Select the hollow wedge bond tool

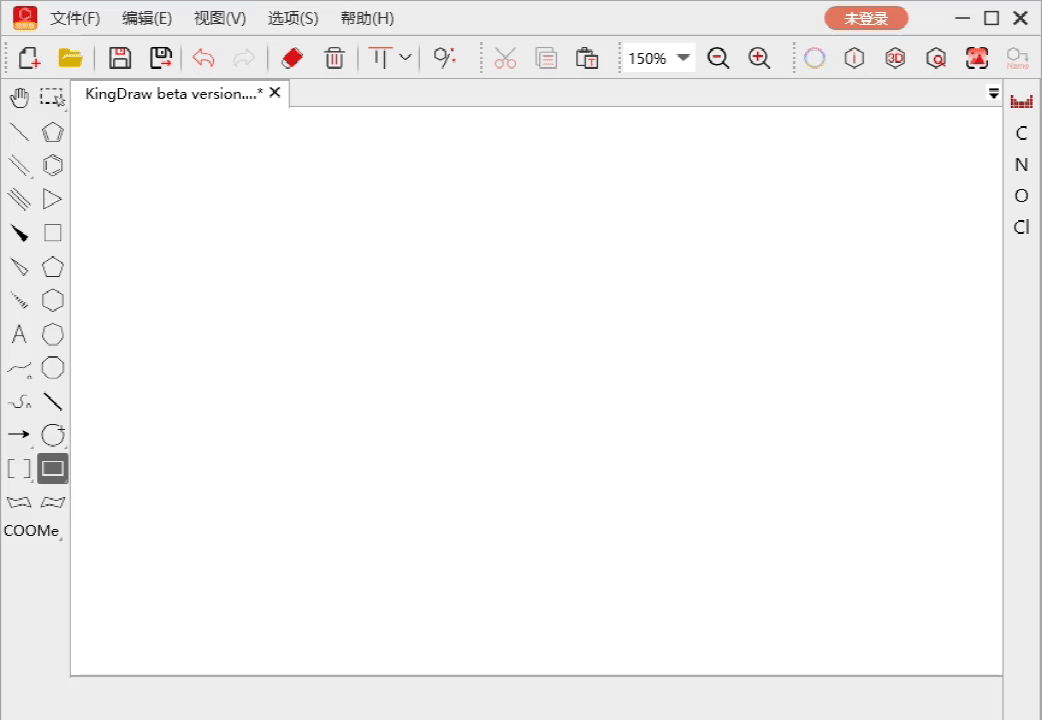19,267
